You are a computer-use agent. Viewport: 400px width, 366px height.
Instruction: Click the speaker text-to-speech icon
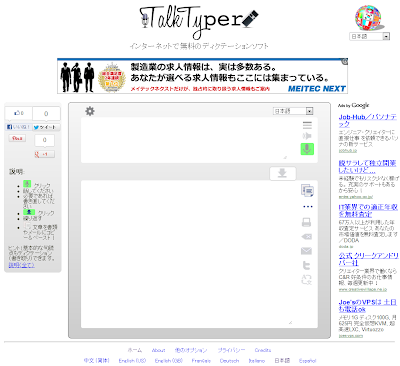307,136
